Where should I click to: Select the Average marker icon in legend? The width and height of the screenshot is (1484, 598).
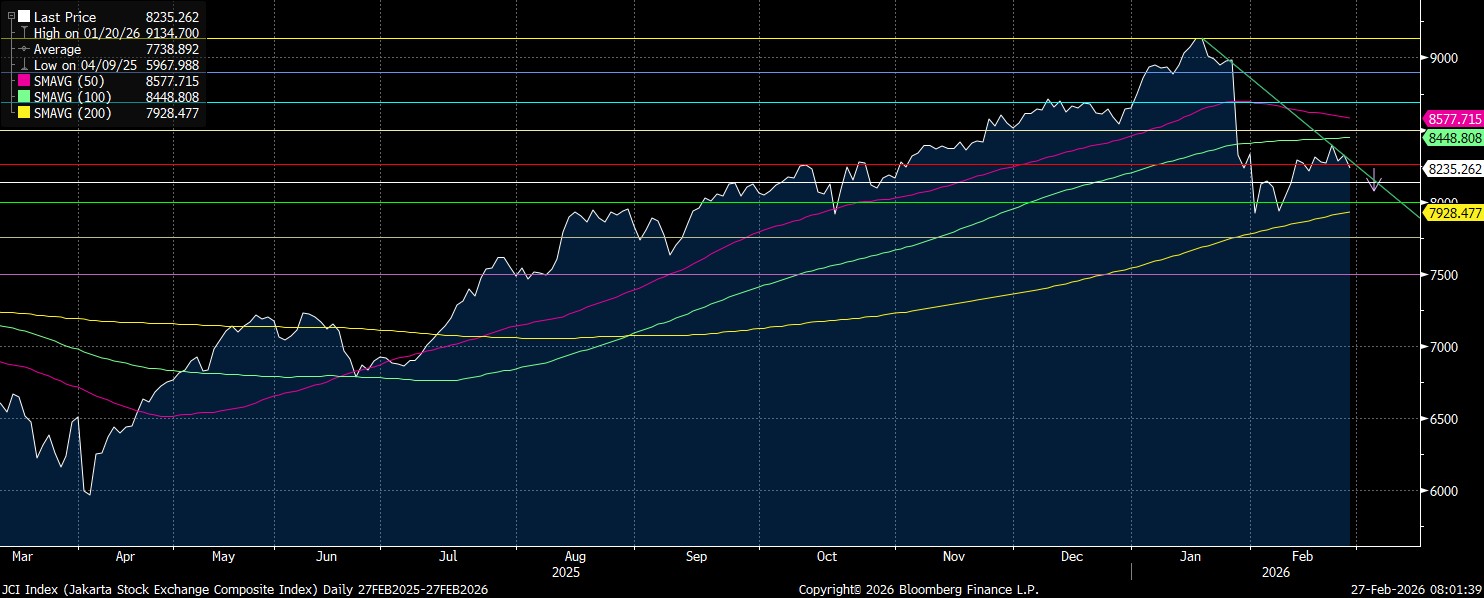click(24, 49)
